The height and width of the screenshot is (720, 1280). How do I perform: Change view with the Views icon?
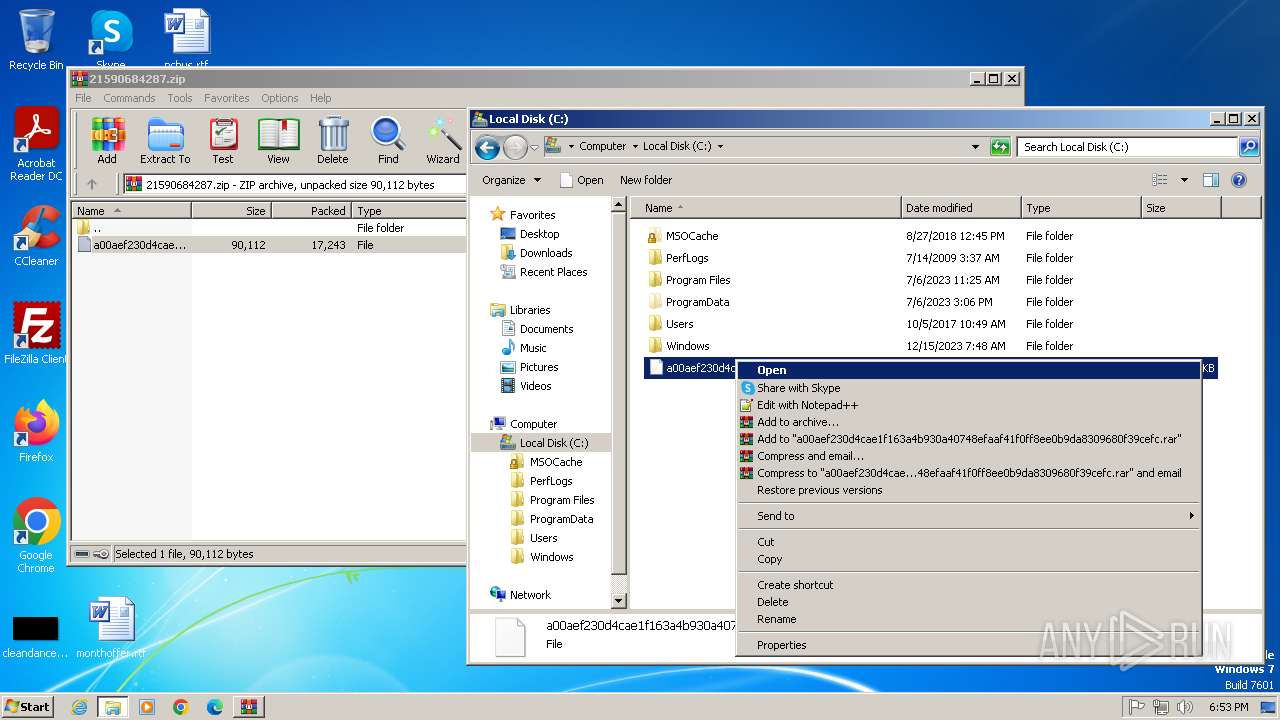(x=1160, y=180)
